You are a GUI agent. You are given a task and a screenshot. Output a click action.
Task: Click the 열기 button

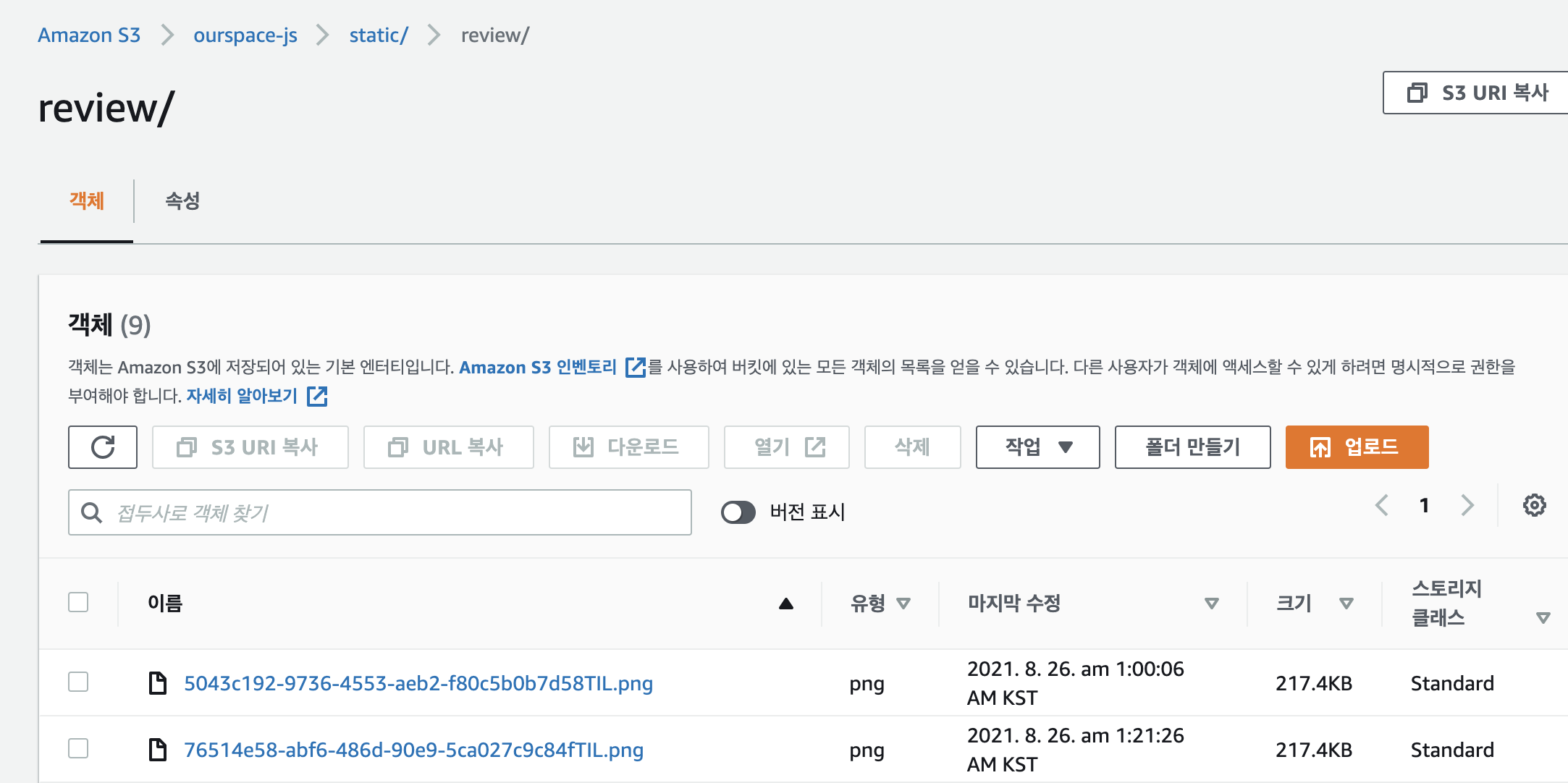coord(787,447)
